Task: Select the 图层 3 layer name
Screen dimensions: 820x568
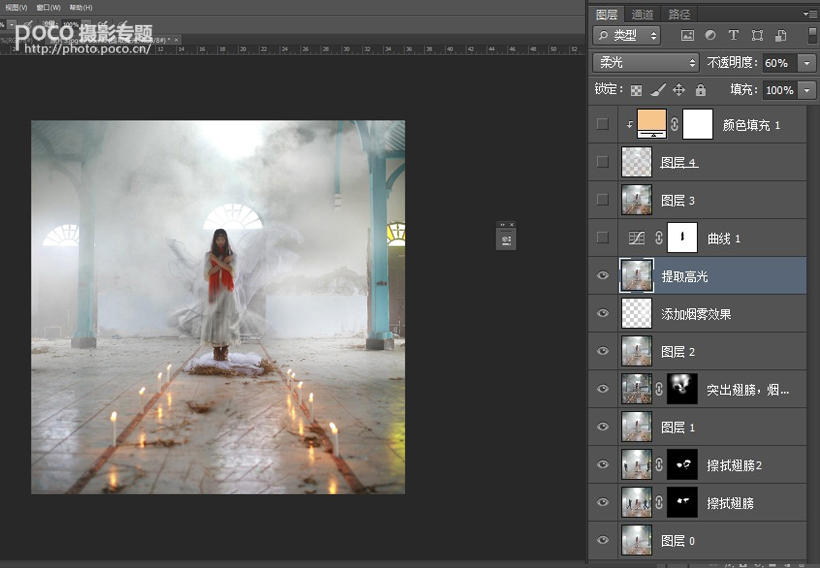Action: pyautogui.click(x=678, y=200)
